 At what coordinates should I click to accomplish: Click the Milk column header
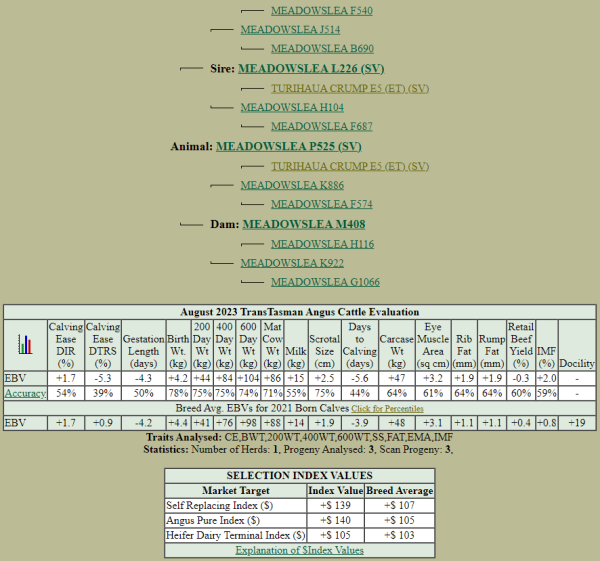pyautogui.click(x=296, y=345)
